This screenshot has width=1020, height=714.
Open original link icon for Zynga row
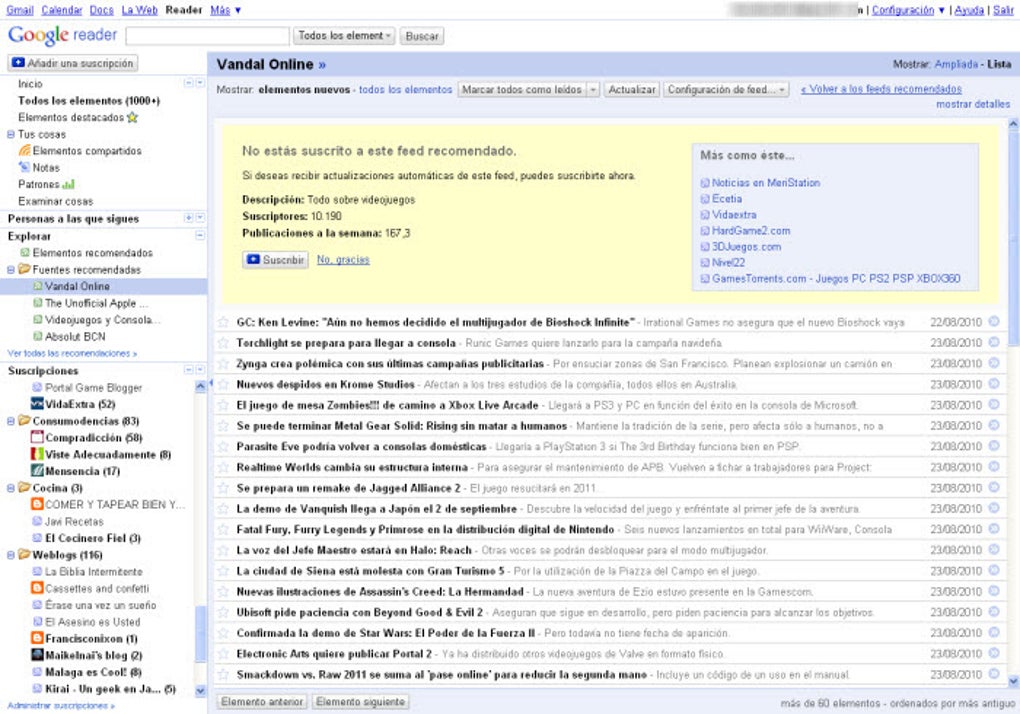pyautogui.click(x=994, y=363)
